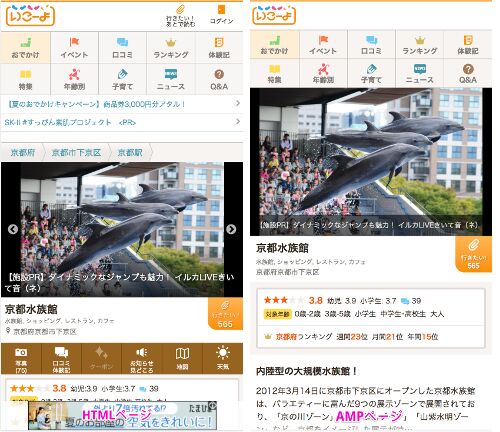
Task: Open 子育て in the AMP page menu
Action: point(371,74)
